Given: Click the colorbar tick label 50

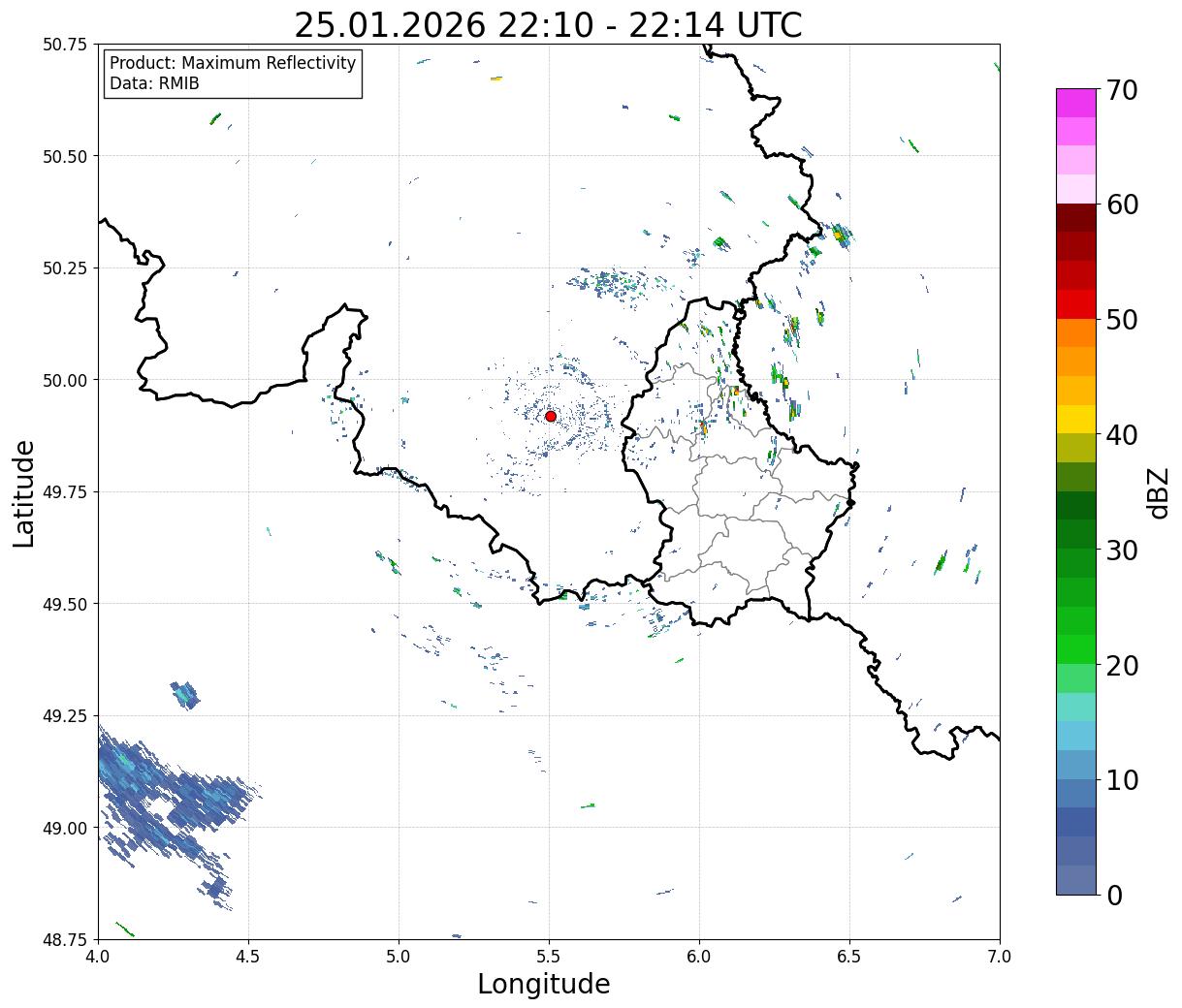Looking at the screenshot, I should point(1121,320).
